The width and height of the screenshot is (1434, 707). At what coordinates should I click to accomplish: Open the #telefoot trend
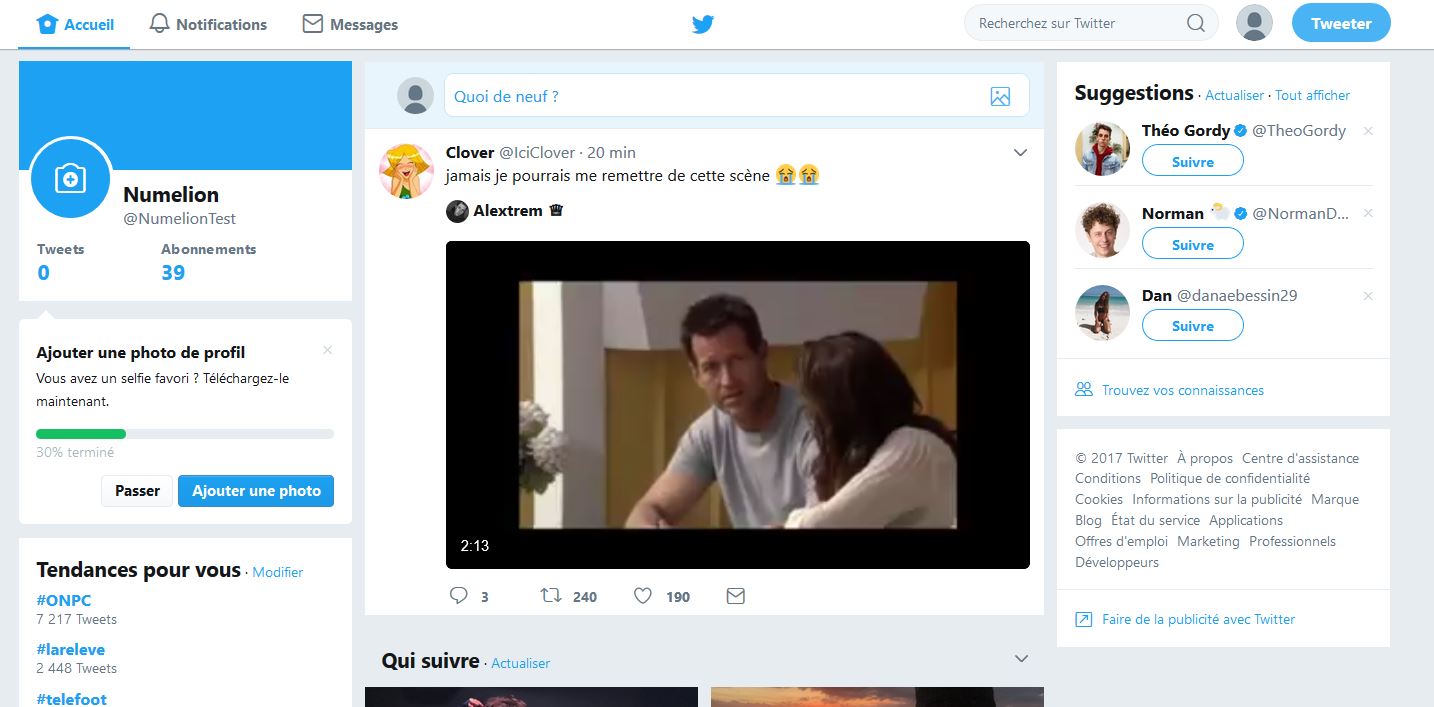click(x=71, y=699)
